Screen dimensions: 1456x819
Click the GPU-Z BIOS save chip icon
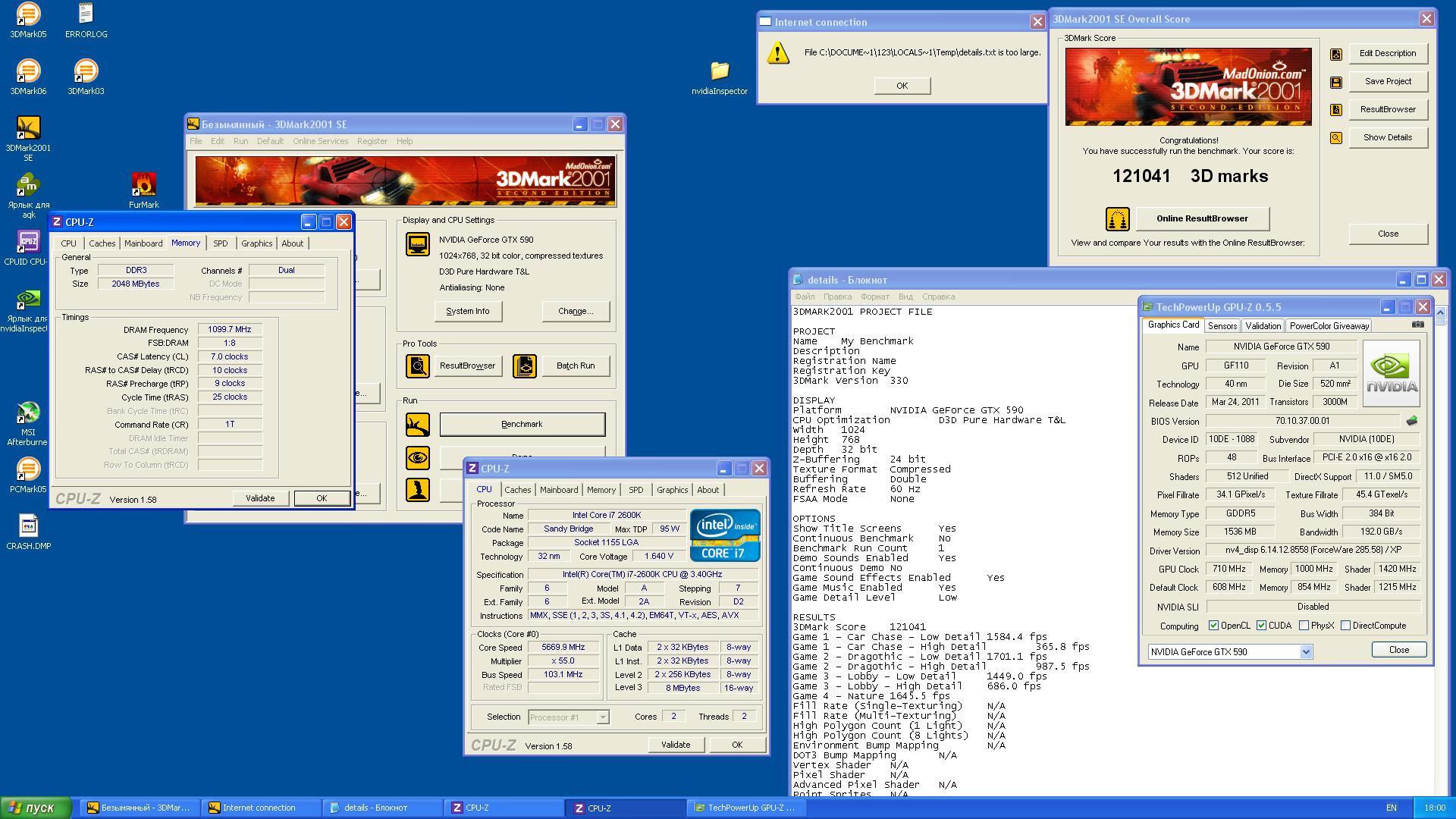click(1411, 421)
